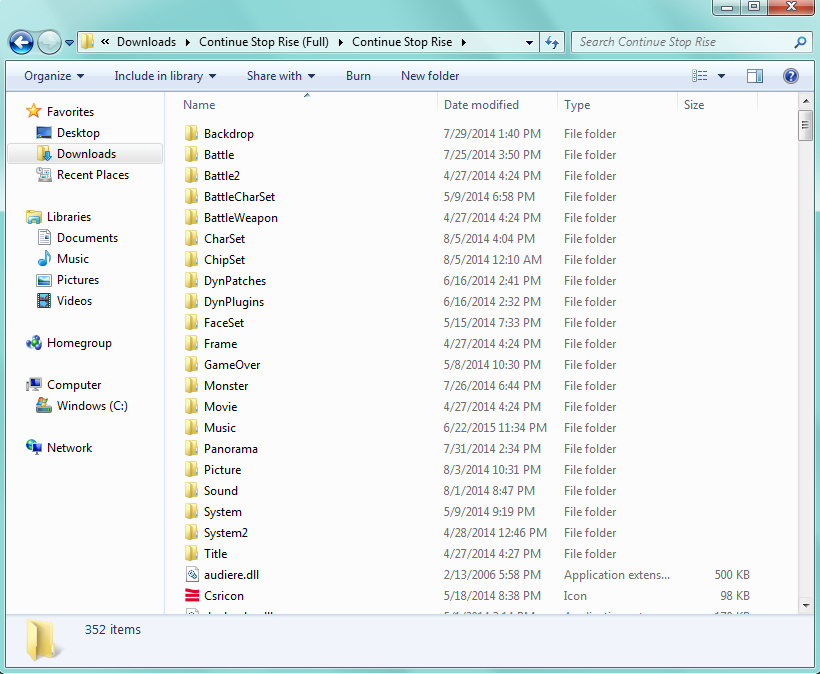Click the Back navigation arrow button
Viewport: 820px width, 674px height.
point(22,42)
